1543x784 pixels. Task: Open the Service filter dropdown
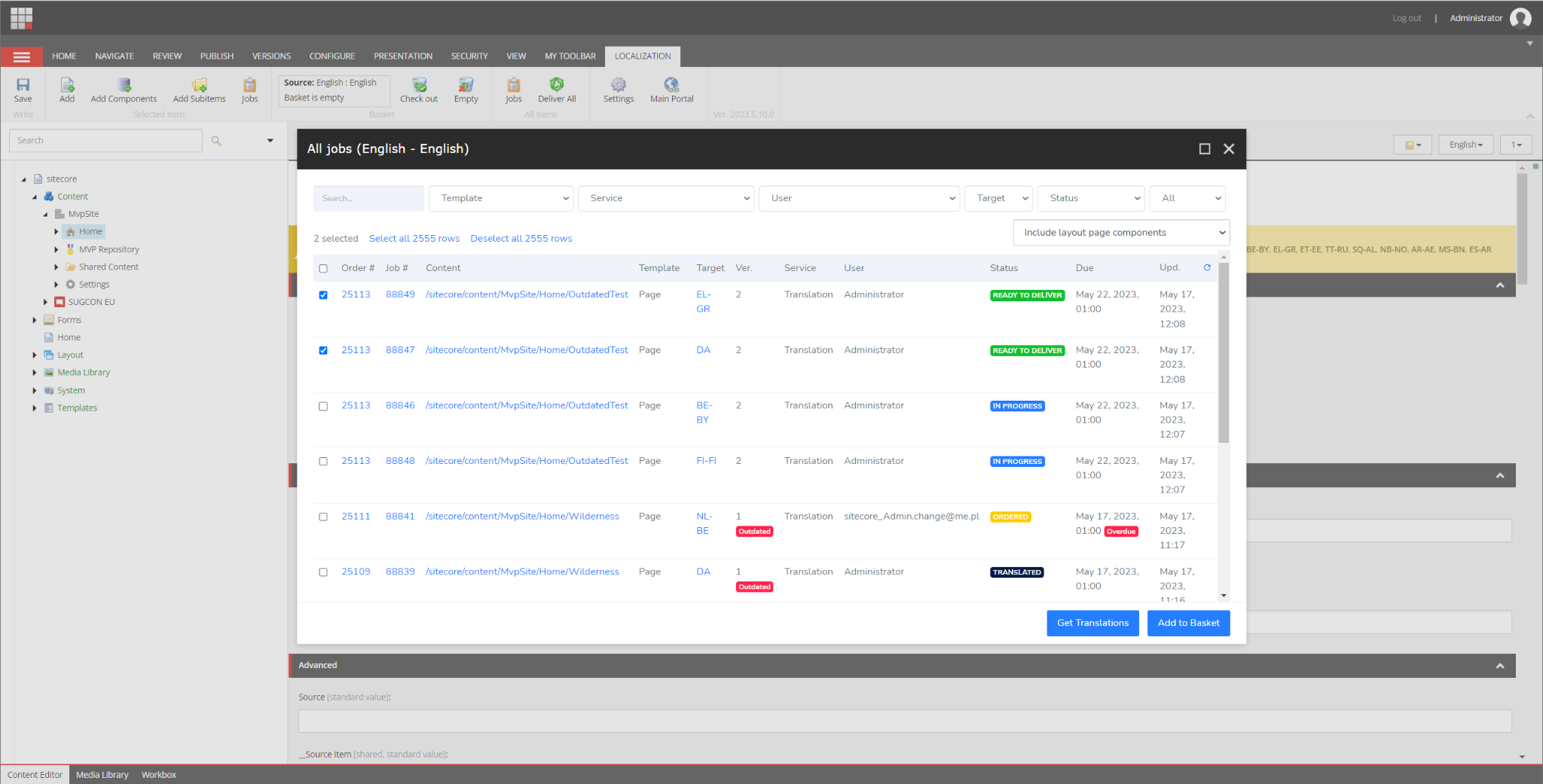click(666, 198)
